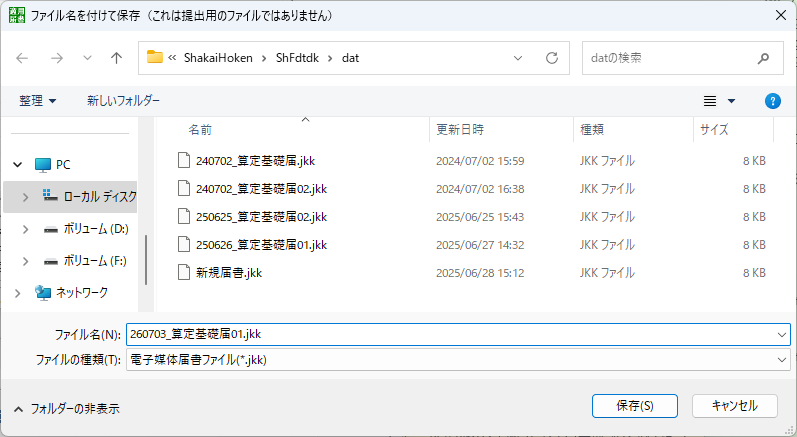Click the view layout icon
This screenshot has height=437, width=797.
pos(710,101)
